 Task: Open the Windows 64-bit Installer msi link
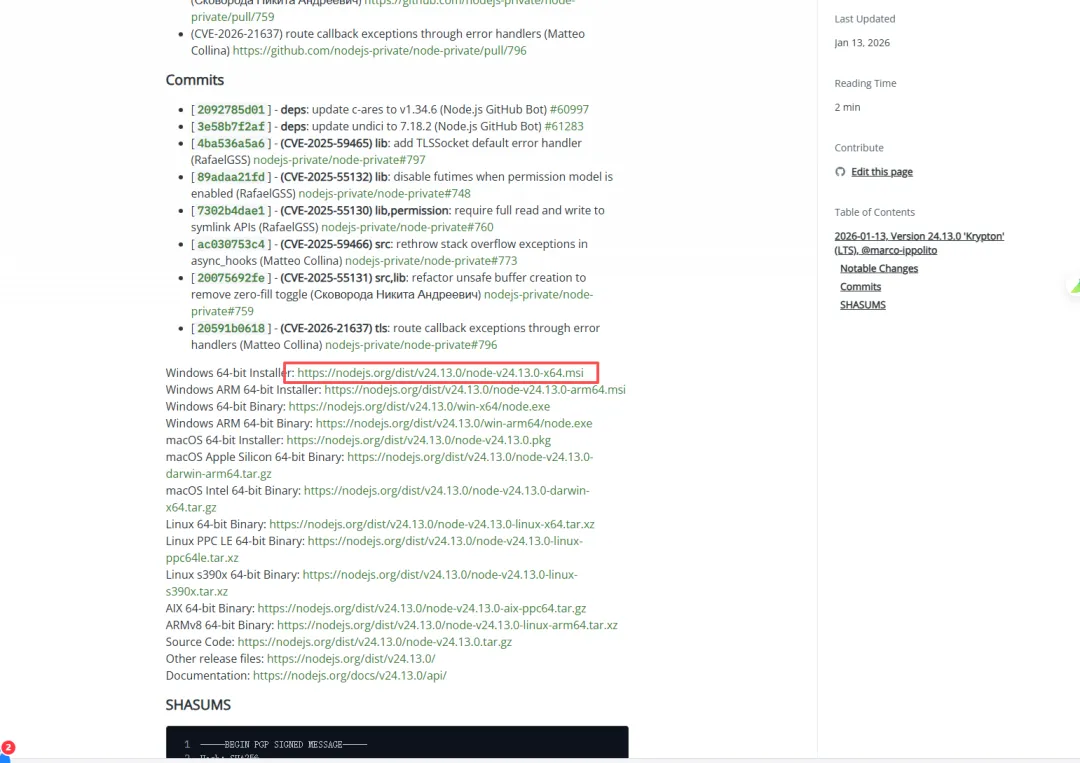[x=440, y=373]
